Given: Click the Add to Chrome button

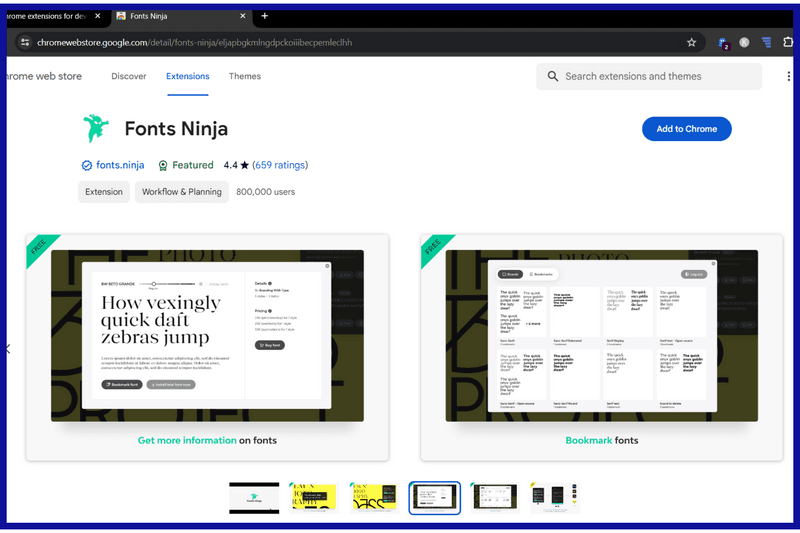Looking at the screenshot, I should pyautogui.click(x=686, y=129).
